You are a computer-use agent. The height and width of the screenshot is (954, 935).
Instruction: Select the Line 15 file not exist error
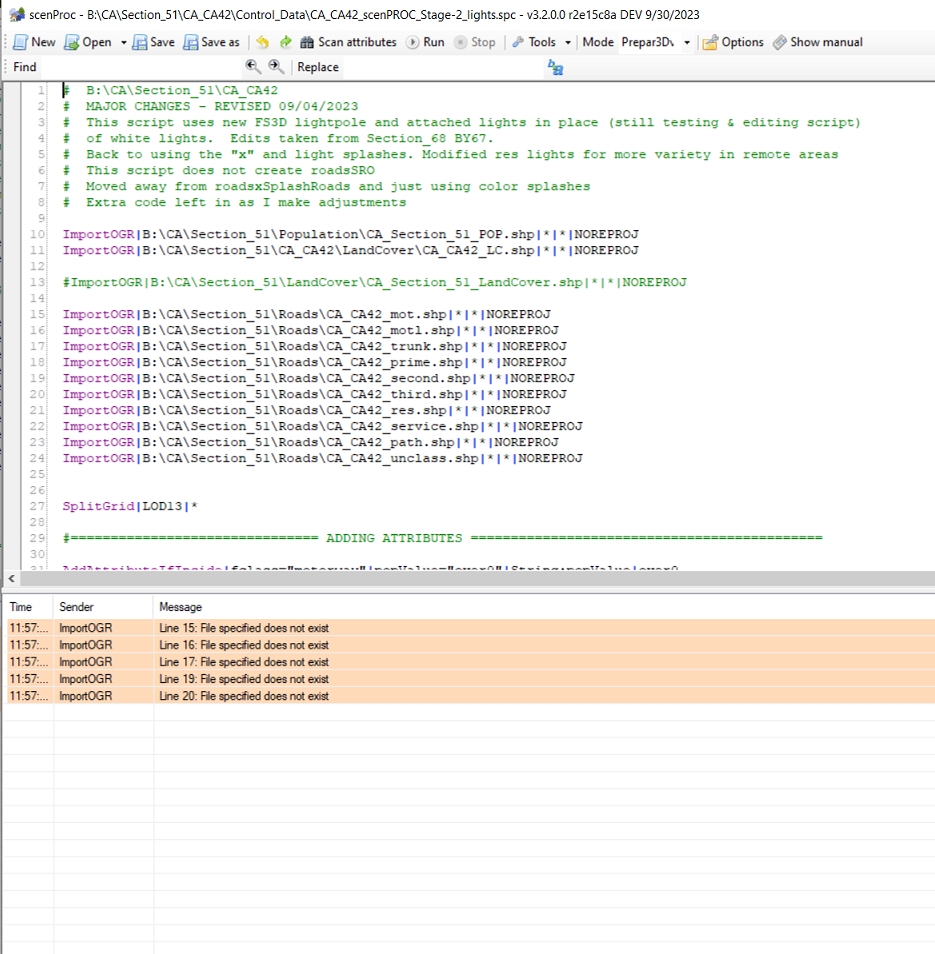470,628
